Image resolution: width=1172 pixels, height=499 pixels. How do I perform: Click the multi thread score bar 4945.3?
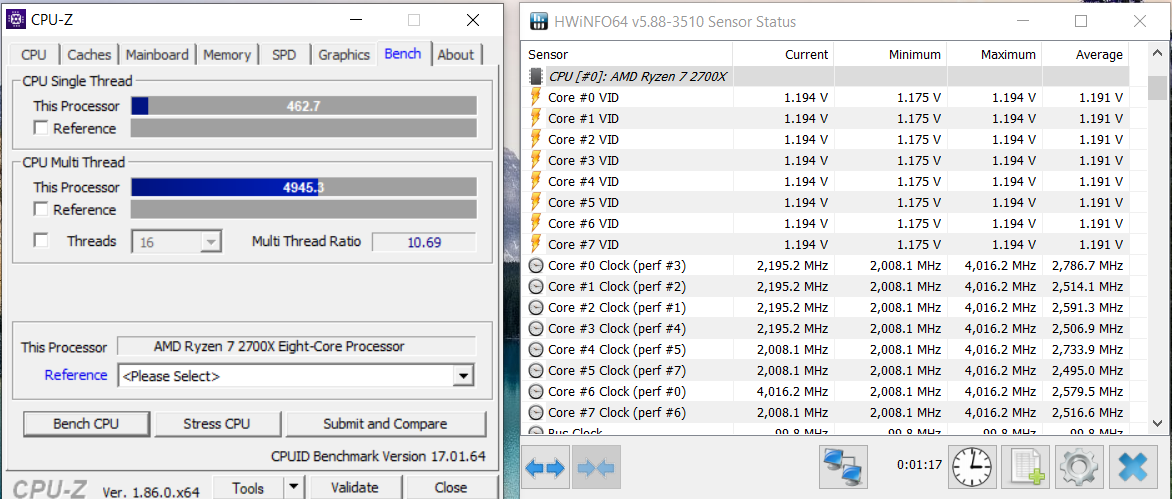coord(303,187)
